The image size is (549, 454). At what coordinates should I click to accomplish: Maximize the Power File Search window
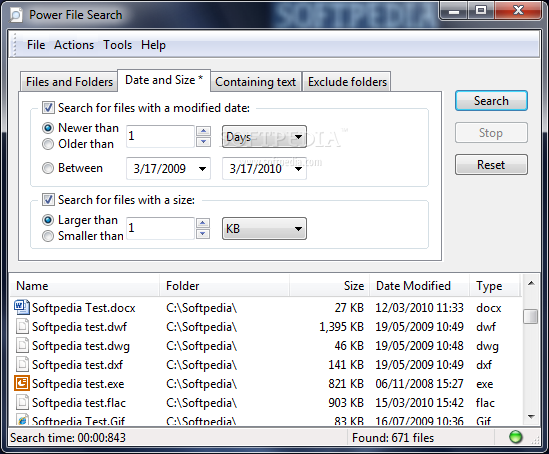pyautogui.click(x=481, y=11)
